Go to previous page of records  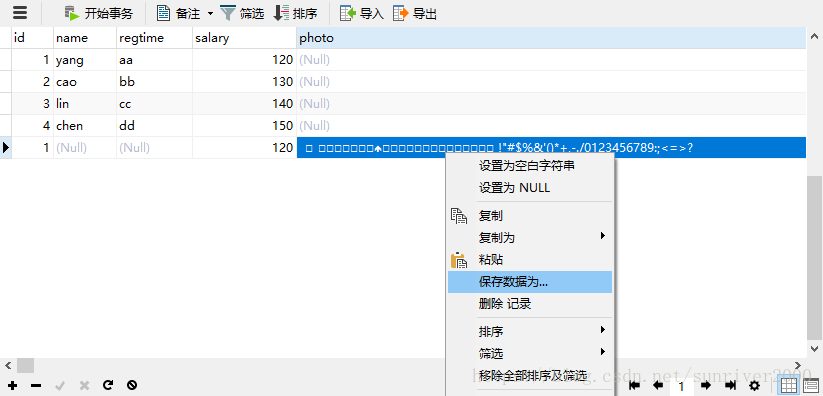pos(658,386)
